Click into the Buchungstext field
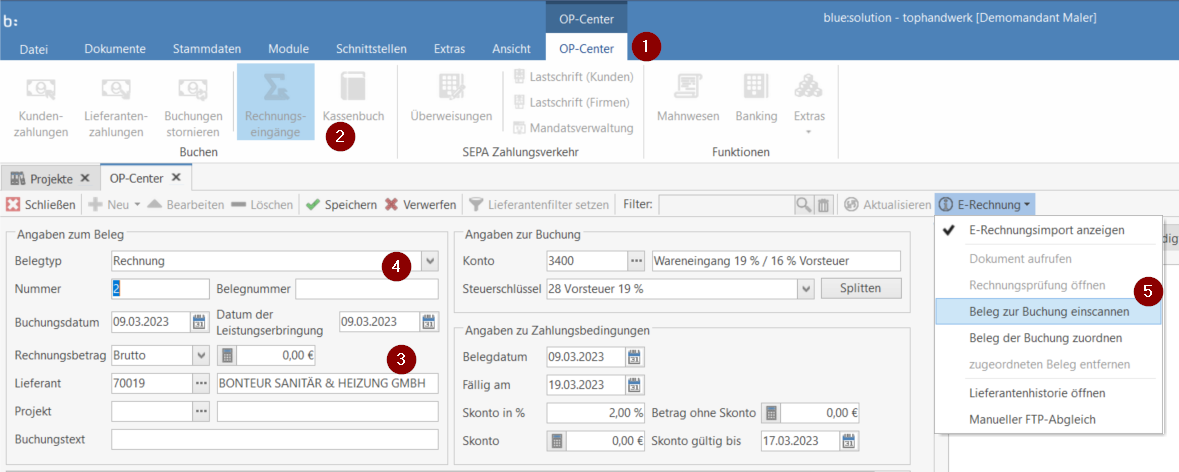Viewport: 1179px width, 472px height. click(x=274, y=440)
